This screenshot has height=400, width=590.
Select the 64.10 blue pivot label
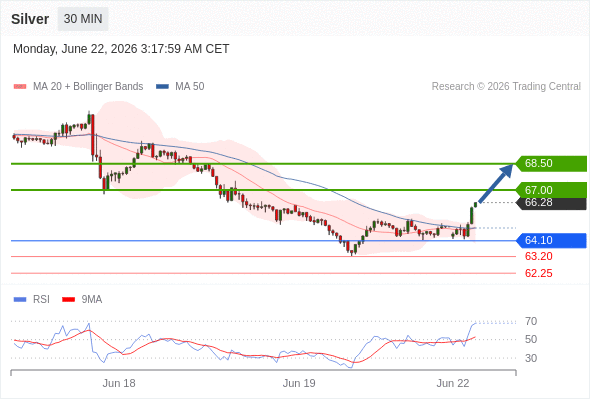pyautogui.click(x=551, y=240)
